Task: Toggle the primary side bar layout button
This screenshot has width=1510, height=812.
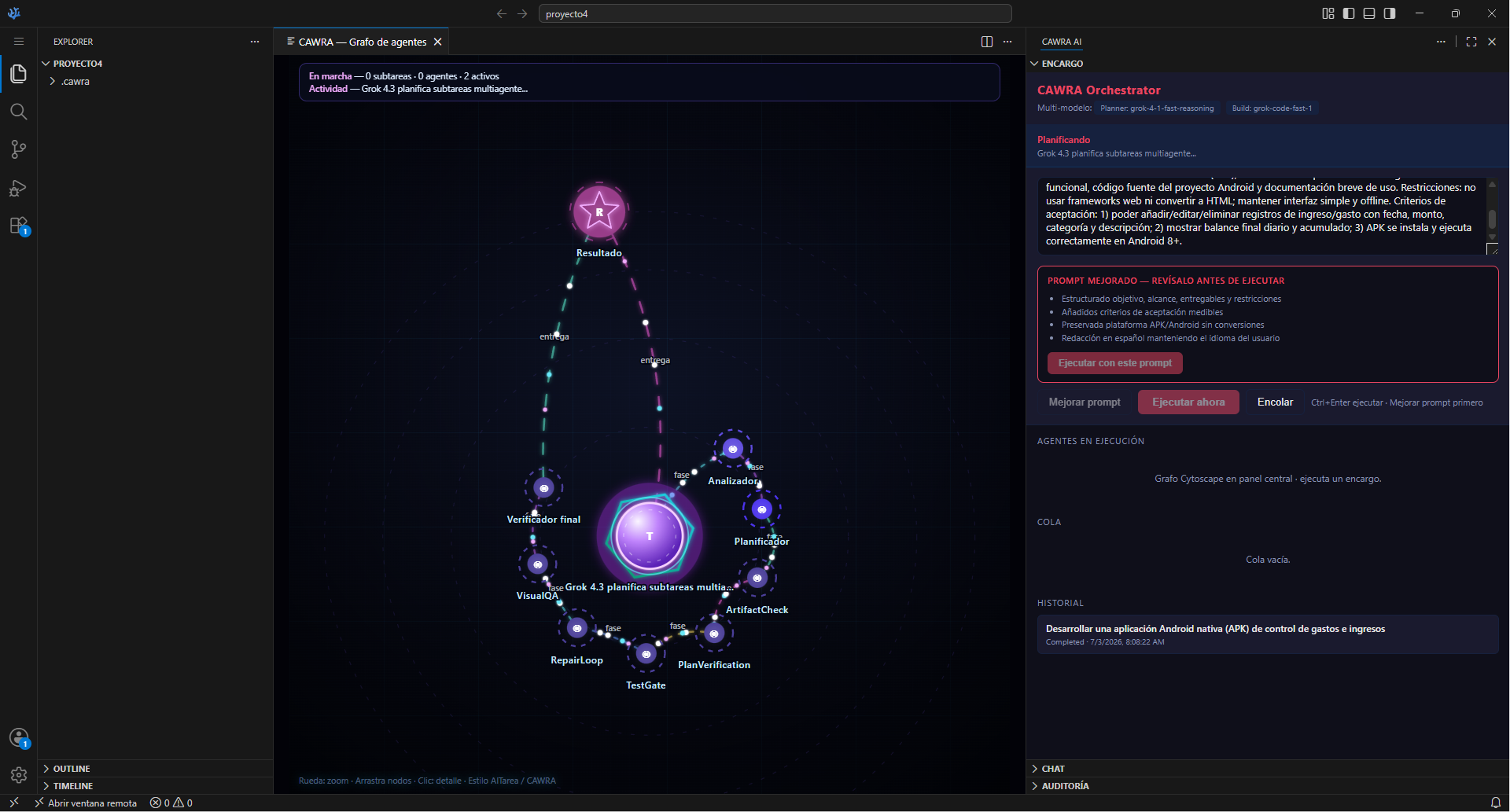Action: 1349,13
